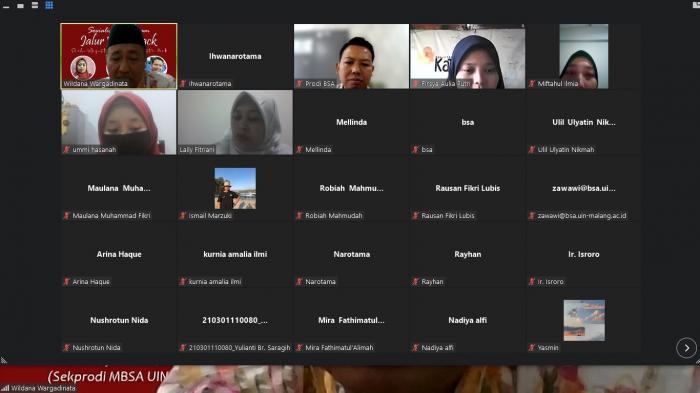Switch to gallery grid view icon

tap(49, 5)
